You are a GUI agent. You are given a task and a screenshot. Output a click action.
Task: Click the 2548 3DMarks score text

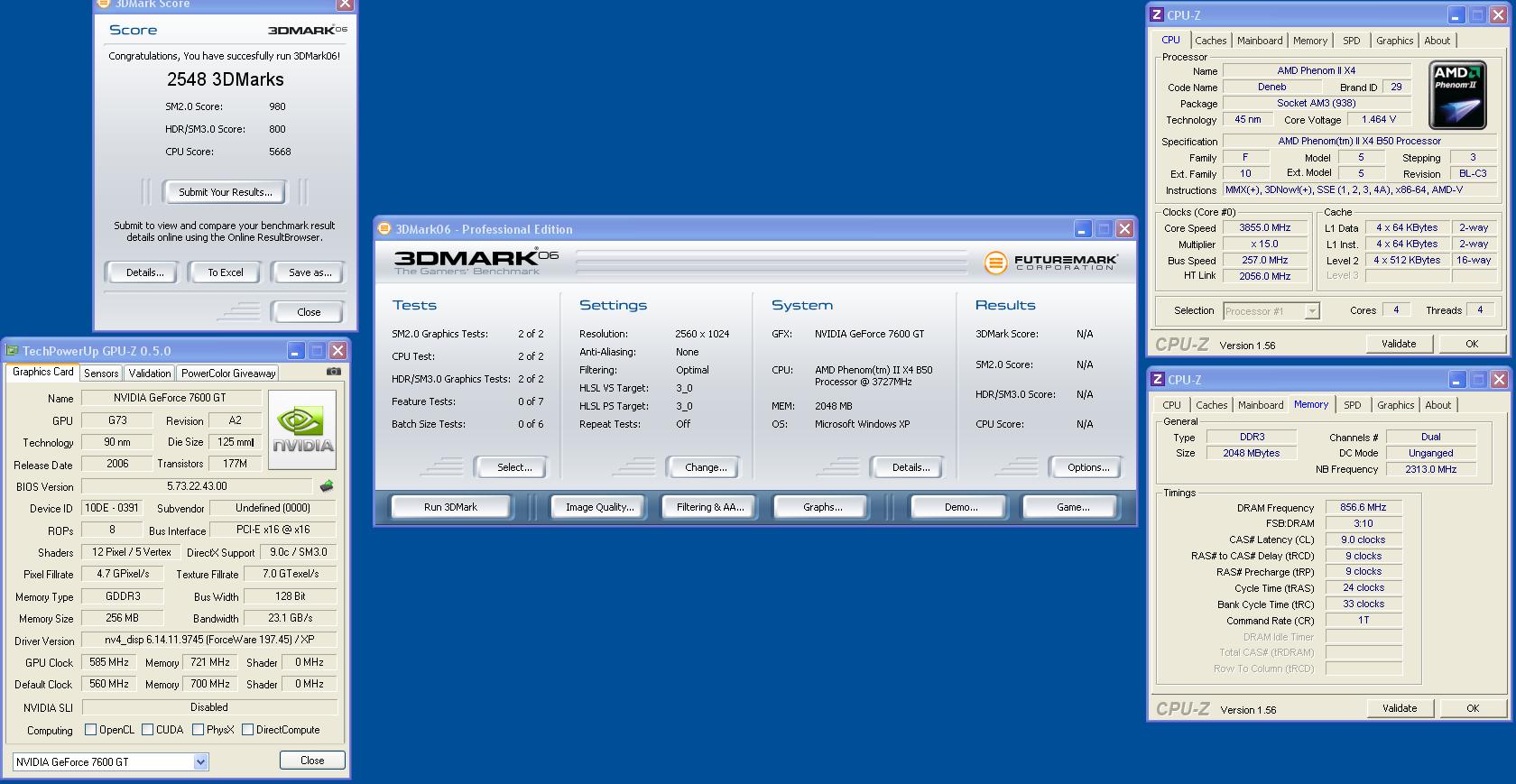(226, 79)
